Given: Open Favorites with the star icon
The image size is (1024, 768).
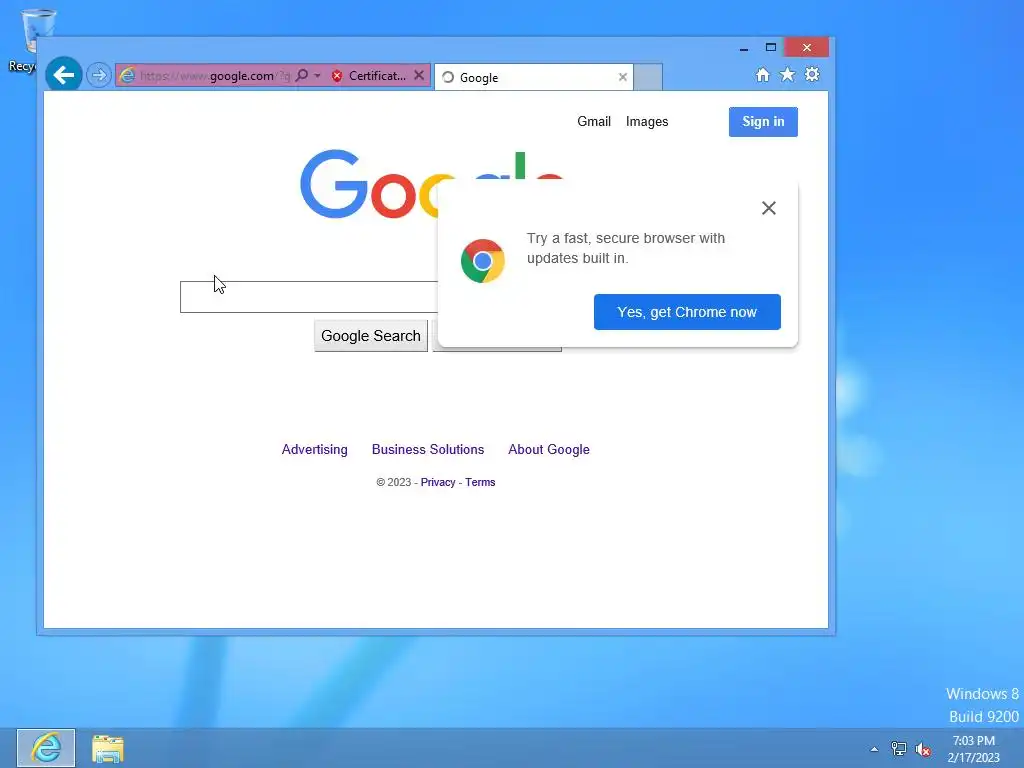Looking at the screenshot, I should 788,74.
